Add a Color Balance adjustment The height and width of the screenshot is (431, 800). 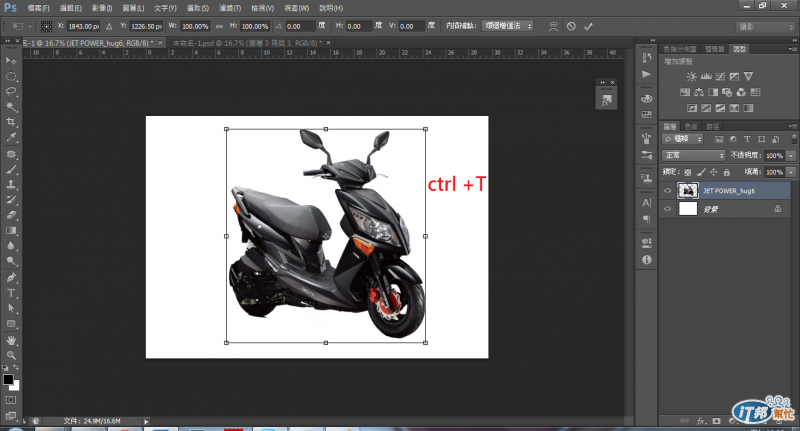(x=699, y=92)
